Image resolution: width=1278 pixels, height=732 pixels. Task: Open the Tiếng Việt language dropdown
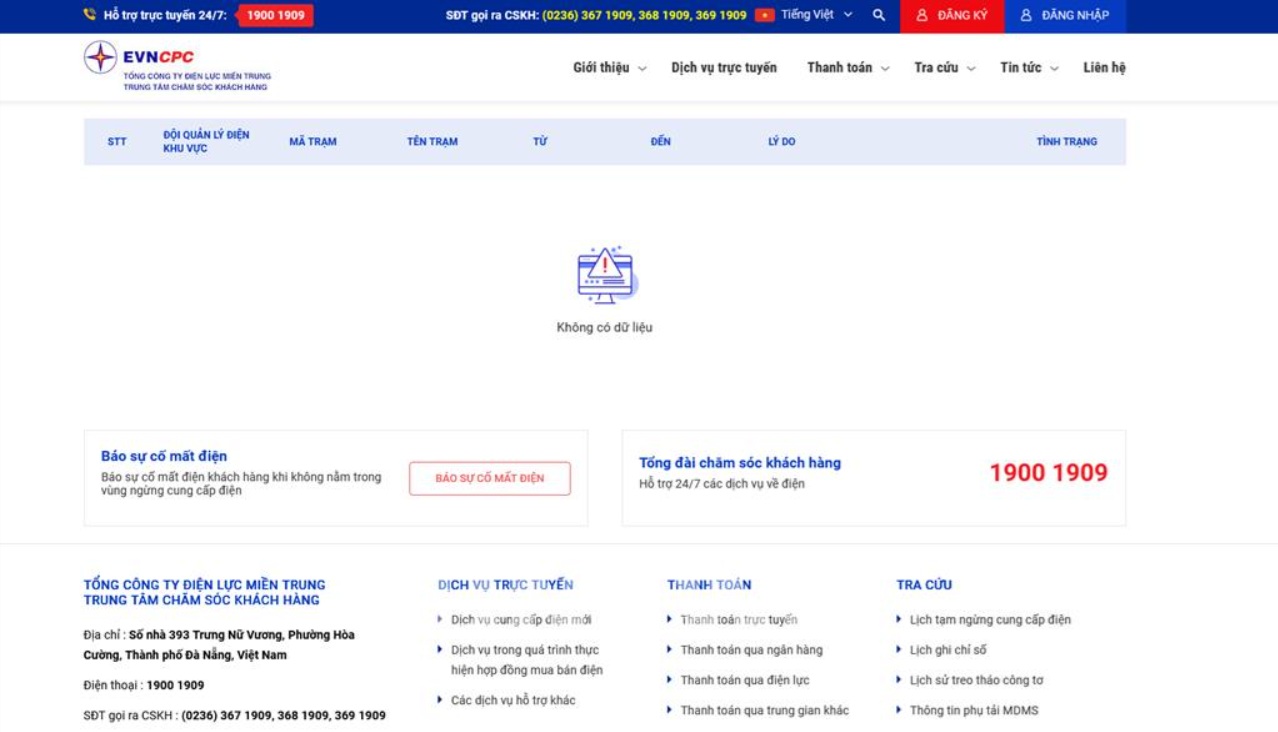point(817,15)
